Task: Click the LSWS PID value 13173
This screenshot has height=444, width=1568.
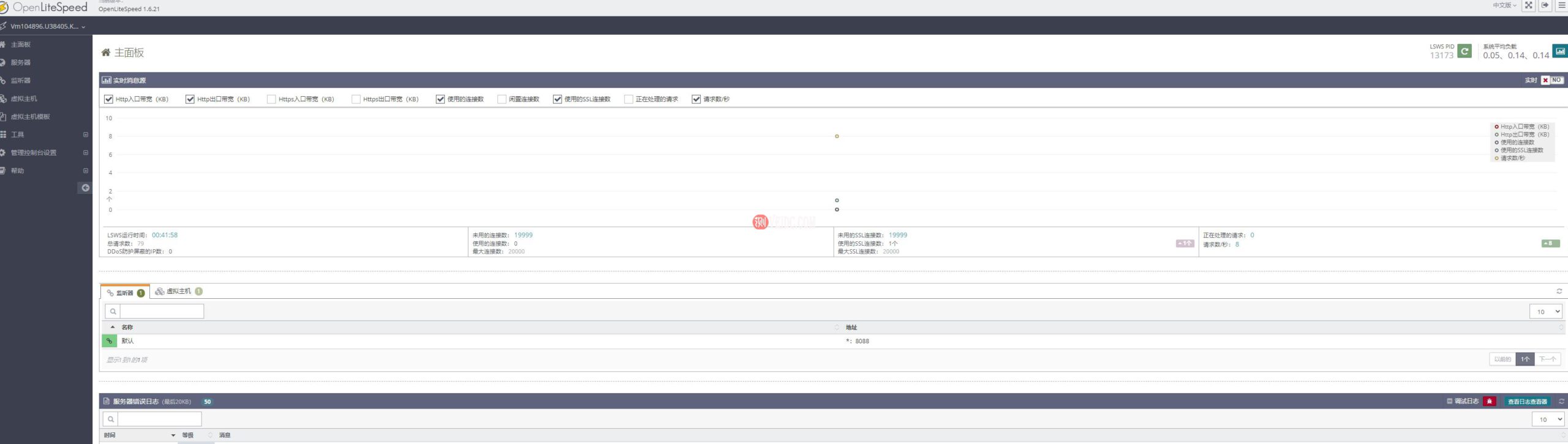Action: point(1441,55)
